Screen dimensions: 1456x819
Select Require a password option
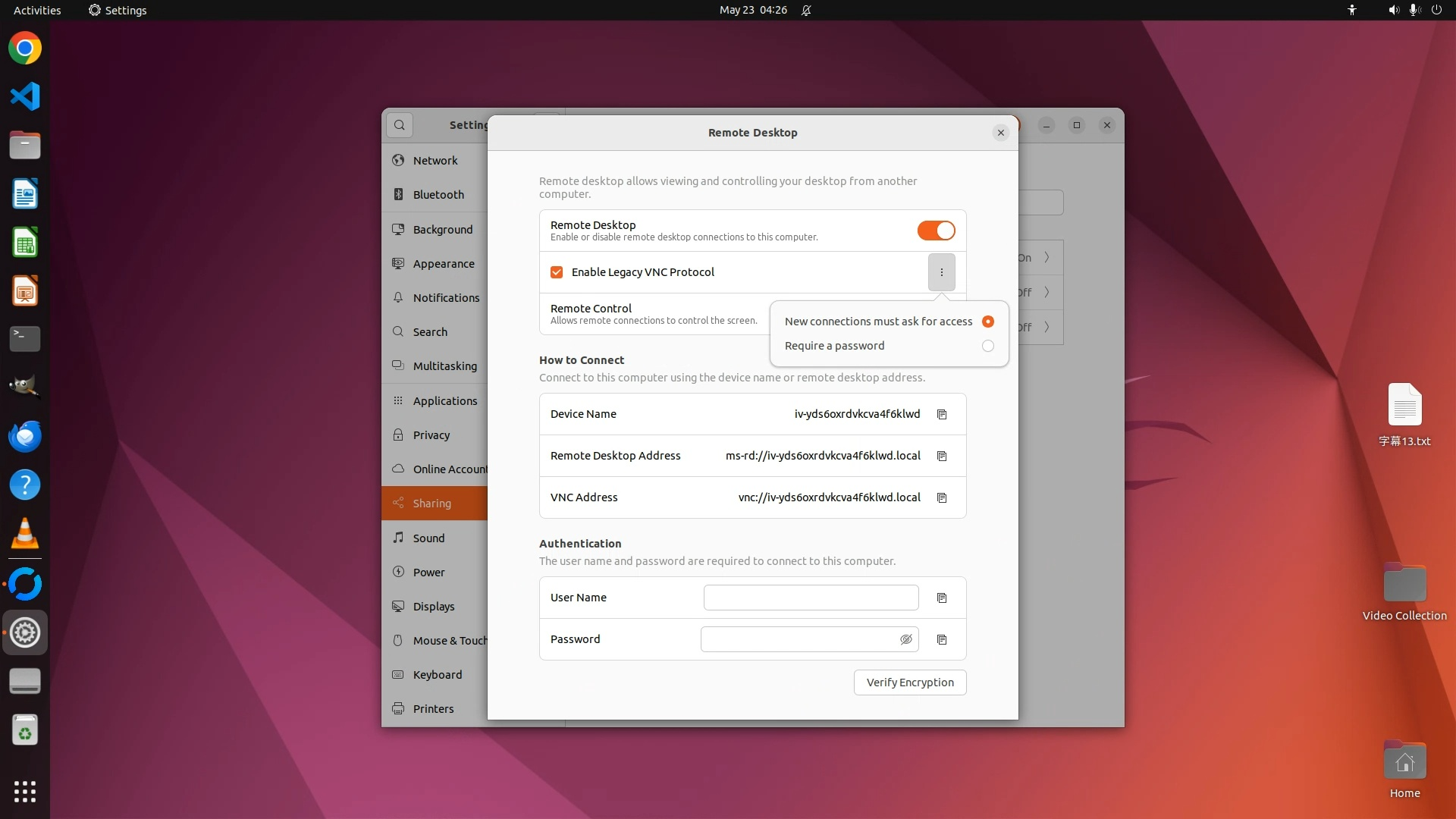(x=987, y=346)
